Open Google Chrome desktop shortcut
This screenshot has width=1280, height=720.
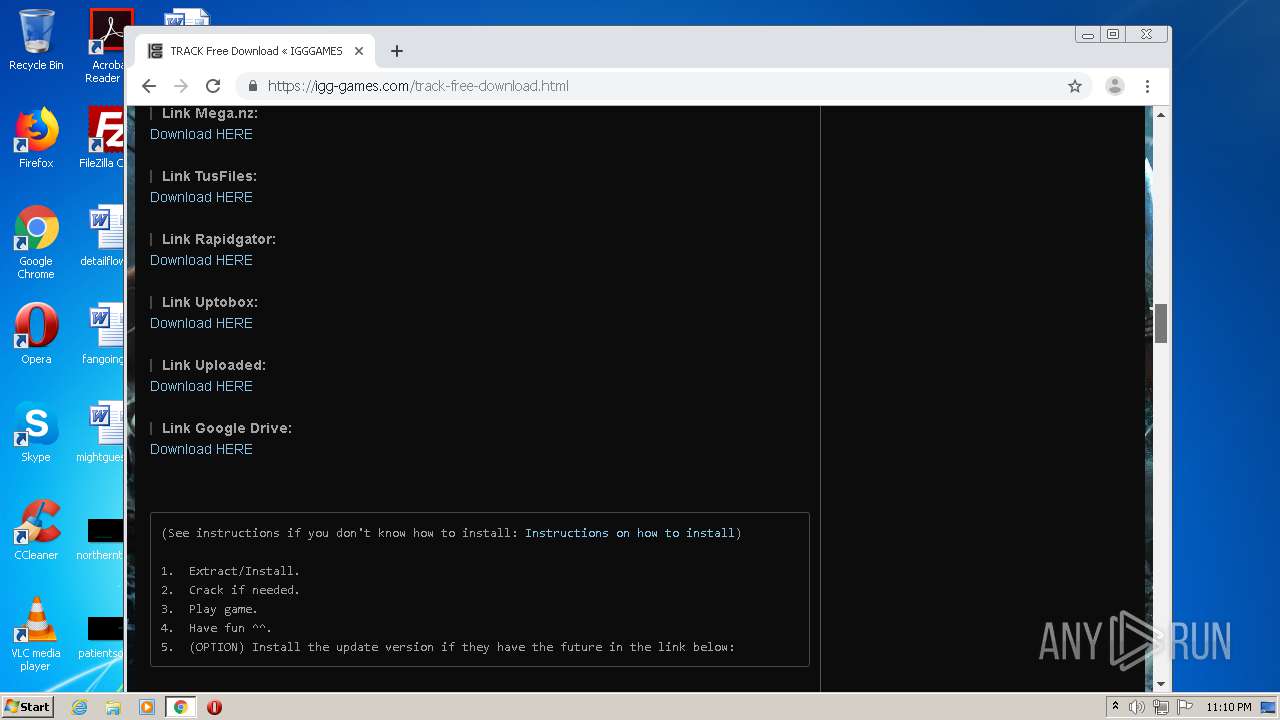pos(36,242)
